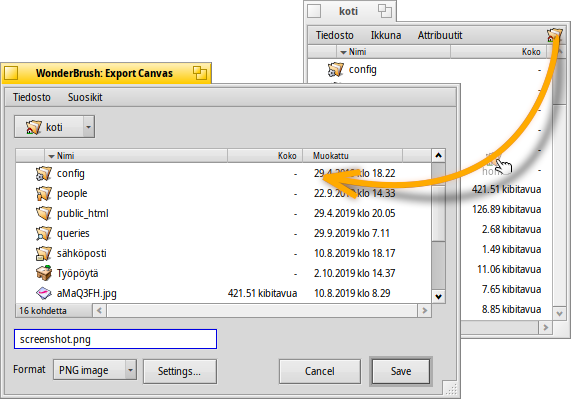Click scroll down arrow in koti window

(559, 313)
